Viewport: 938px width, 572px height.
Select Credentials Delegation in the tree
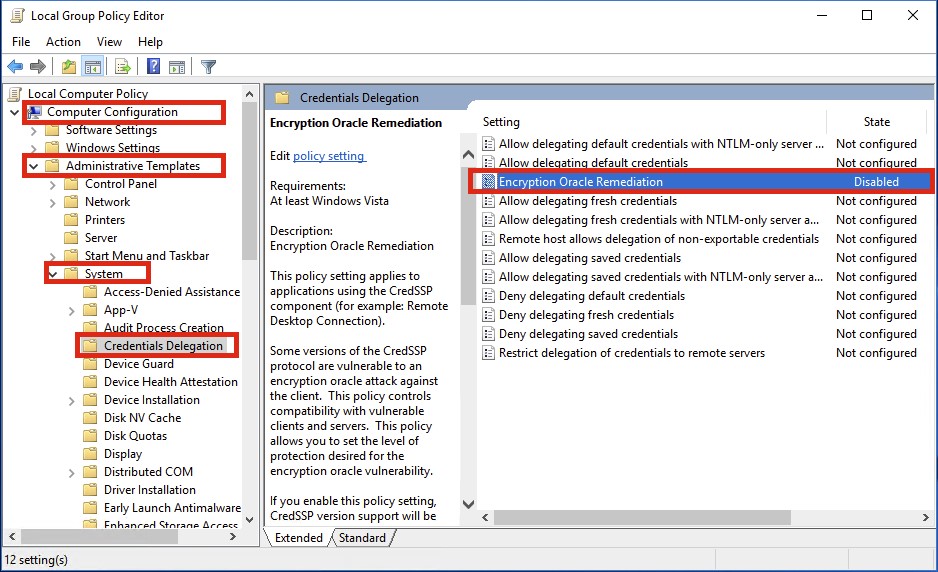[163, 346]
